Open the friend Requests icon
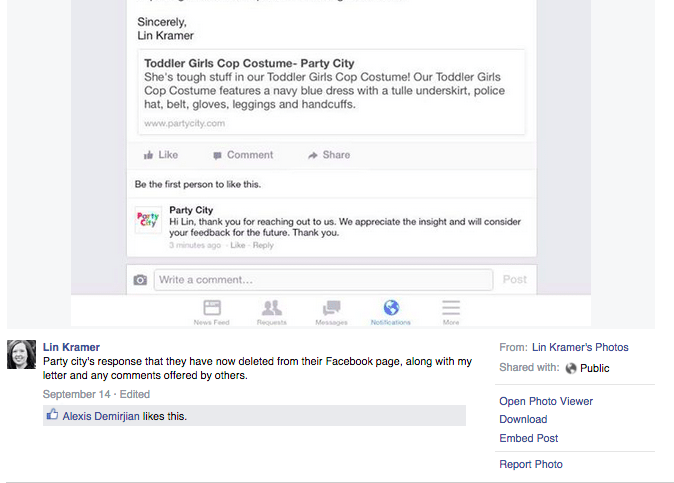The height and width of the screenshot is (483, 674). click(271, 308)
